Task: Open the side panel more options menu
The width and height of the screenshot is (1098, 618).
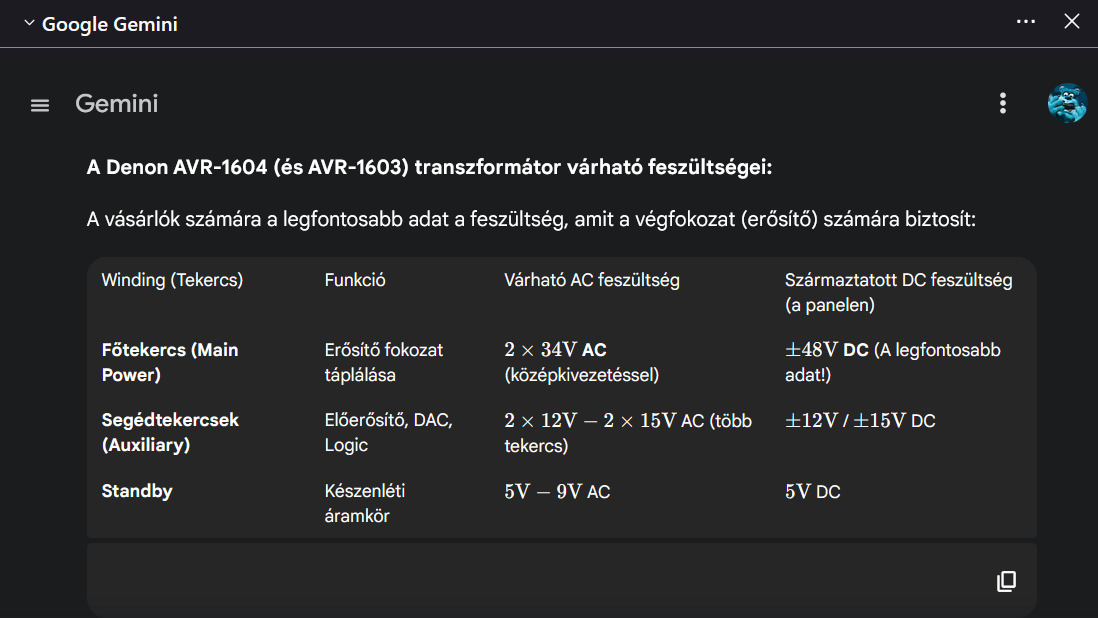Action: pyautogui.click(x=1026, y=21)
